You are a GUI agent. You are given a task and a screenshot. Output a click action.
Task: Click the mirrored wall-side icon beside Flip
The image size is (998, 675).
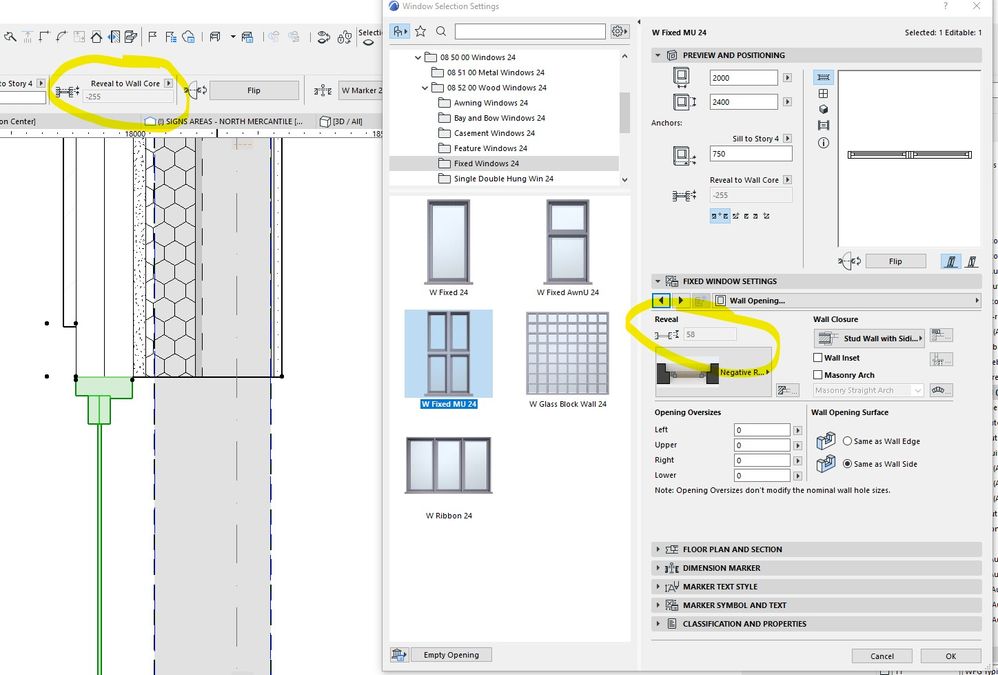(x=970, y=261)
